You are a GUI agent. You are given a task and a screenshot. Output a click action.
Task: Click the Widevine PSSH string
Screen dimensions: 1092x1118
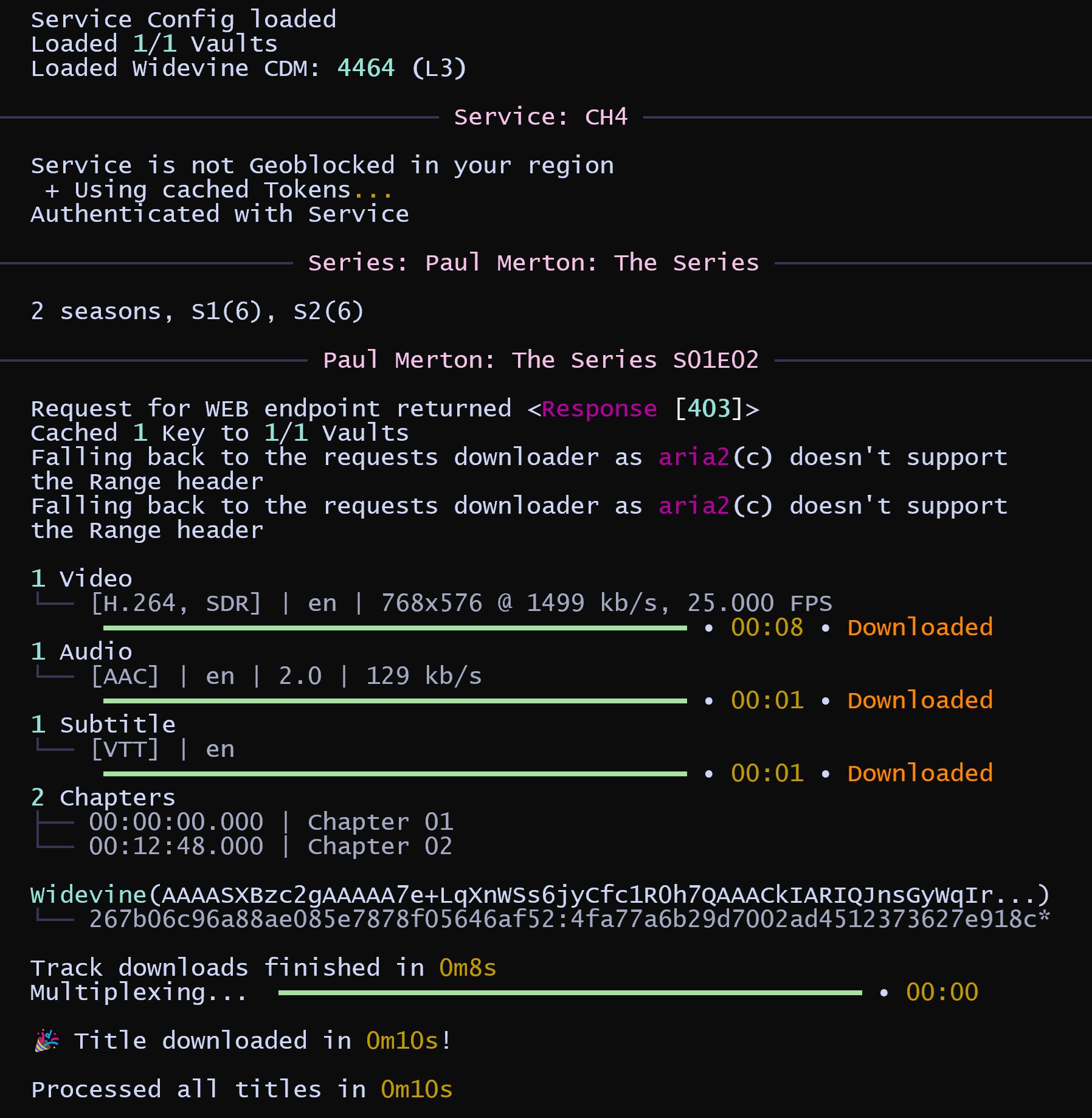click(539, 895)
